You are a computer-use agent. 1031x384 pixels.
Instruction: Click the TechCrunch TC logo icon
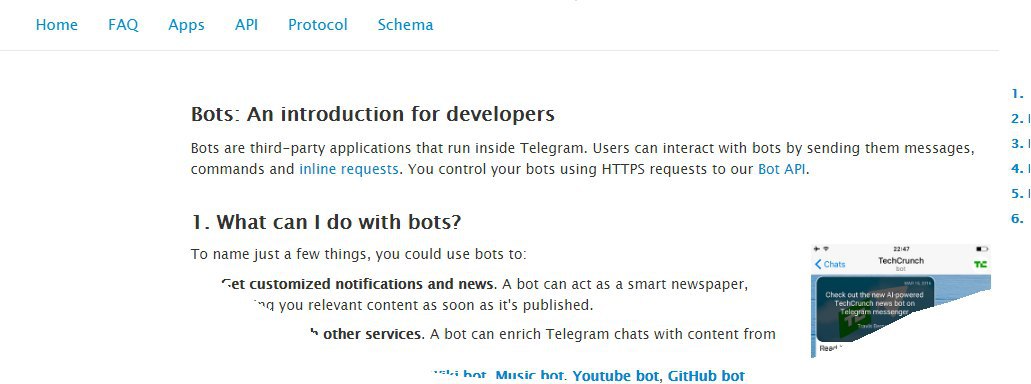[x=980, y=264]
